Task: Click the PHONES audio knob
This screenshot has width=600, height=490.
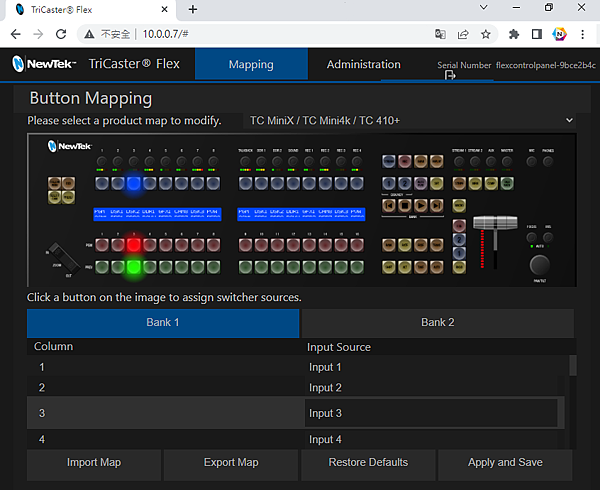Action: (548, 162)
